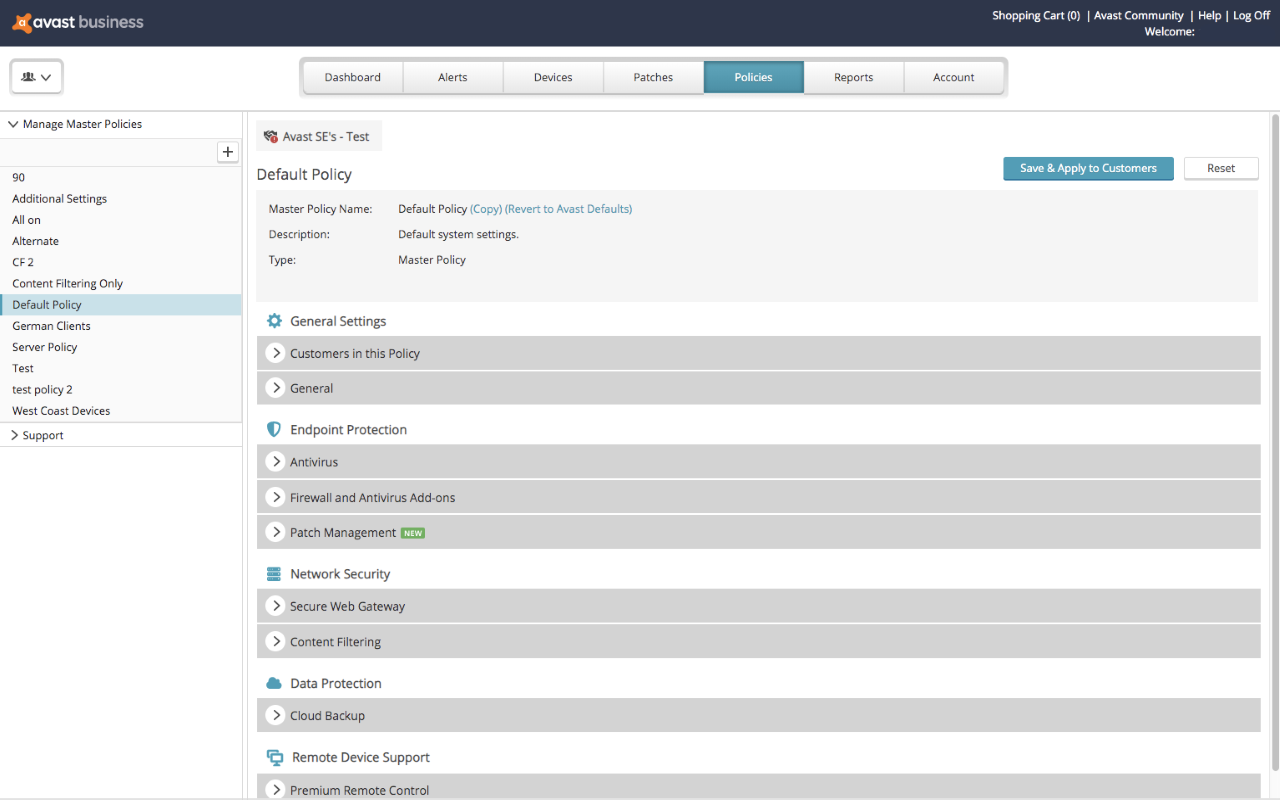Screen dimensions: 1280x800
Task: Click the Avast SE's - Test account icon
Action: tap(270, 137)
